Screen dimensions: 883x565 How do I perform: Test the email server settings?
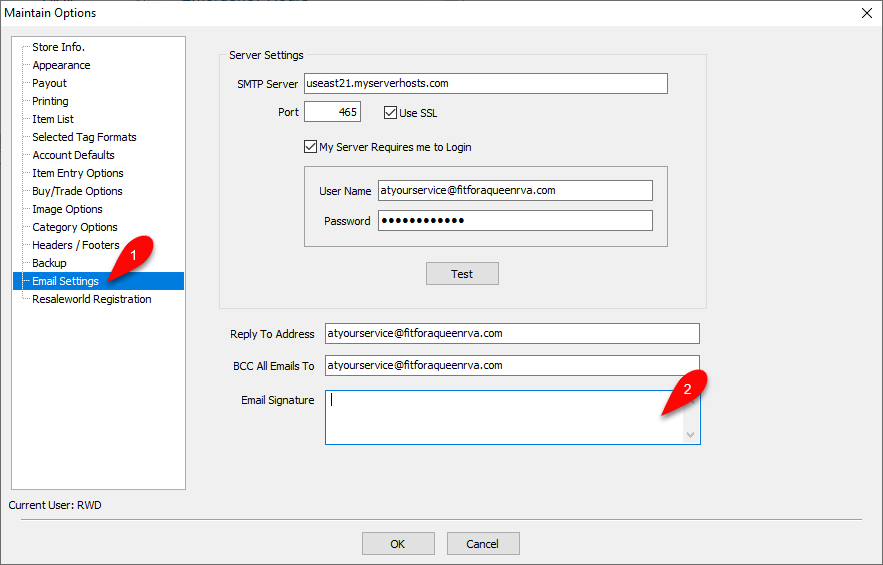(x=462, y=274)
